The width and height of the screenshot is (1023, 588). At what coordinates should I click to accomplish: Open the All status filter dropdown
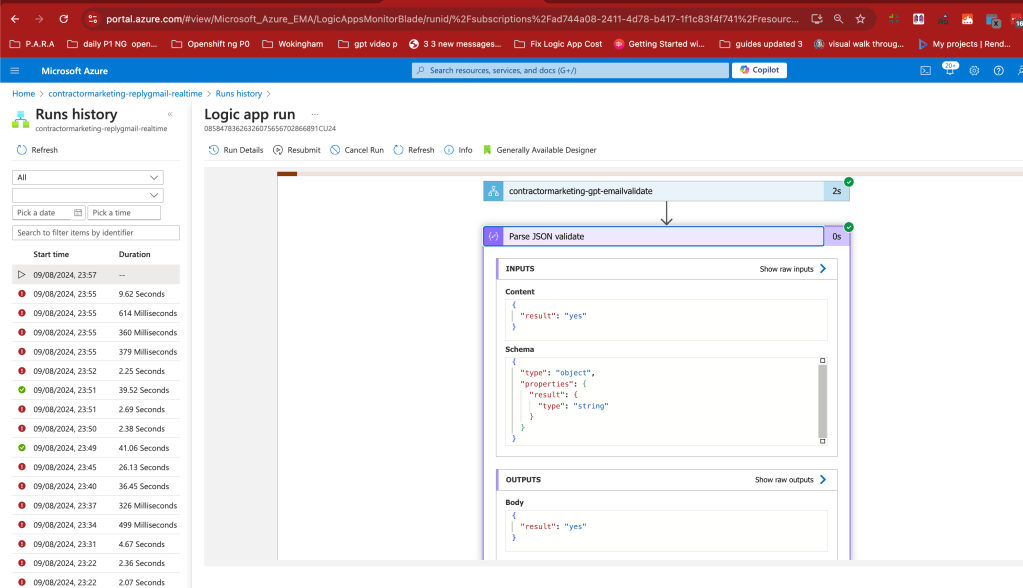[87, 178]
